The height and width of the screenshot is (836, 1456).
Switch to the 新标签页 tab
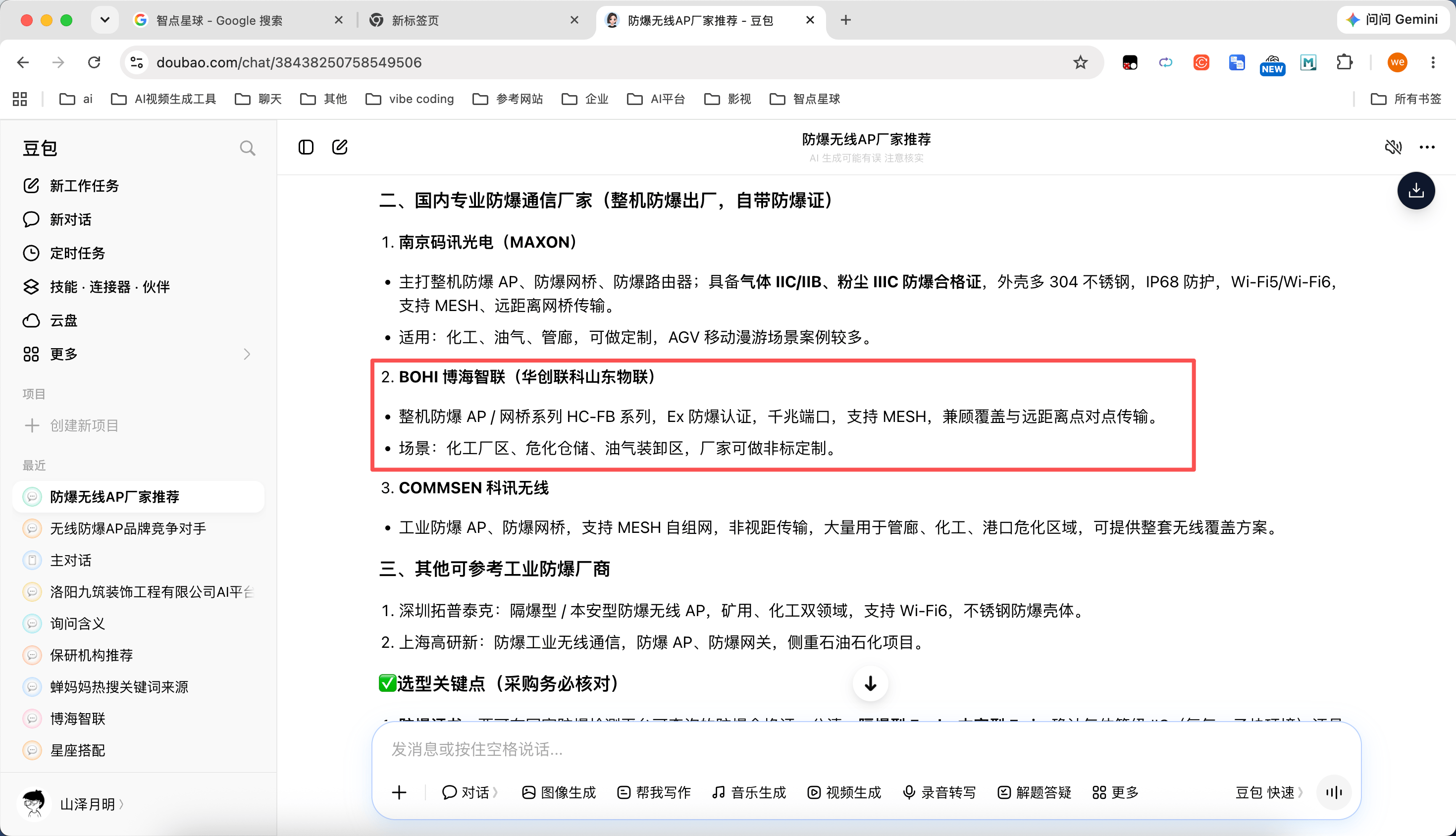pos(474,20)
